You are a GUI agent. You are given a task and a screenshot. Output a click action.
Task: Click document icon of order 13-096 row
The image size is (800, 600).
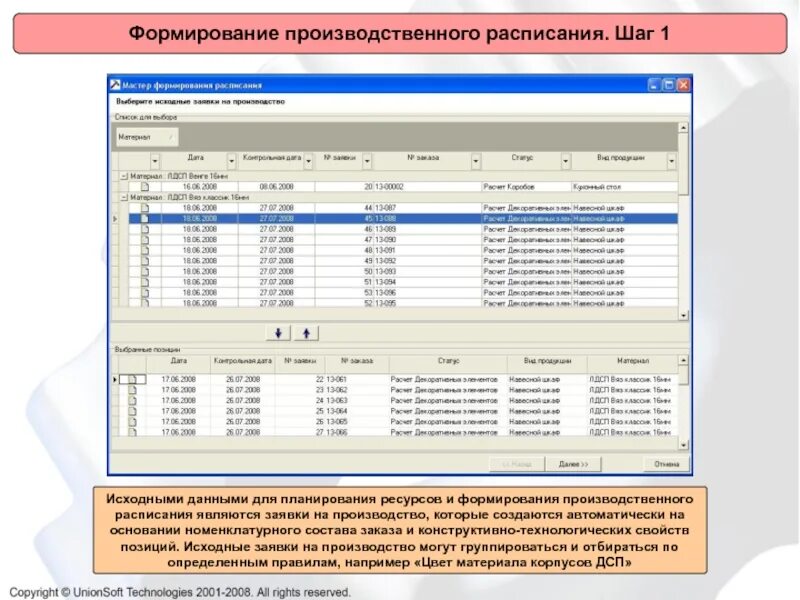pyautogui.click(x=144, y=293)
